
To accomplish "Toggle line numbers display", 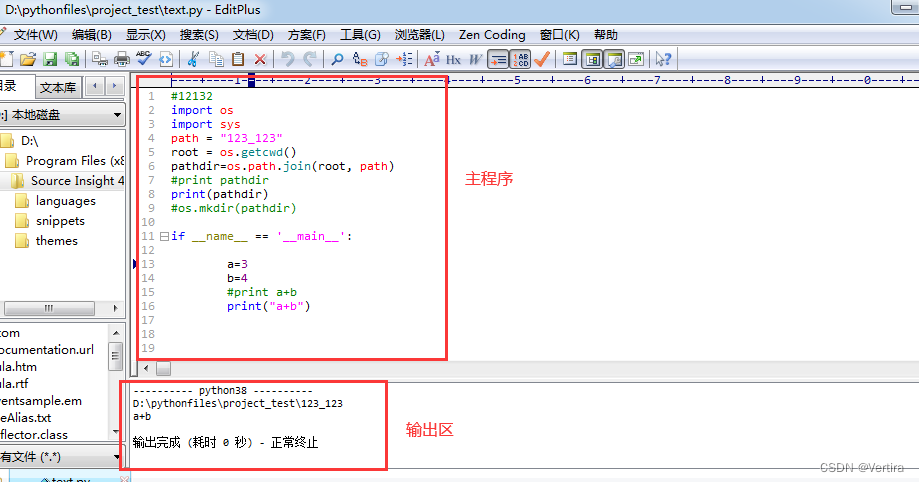I will 520,59.
